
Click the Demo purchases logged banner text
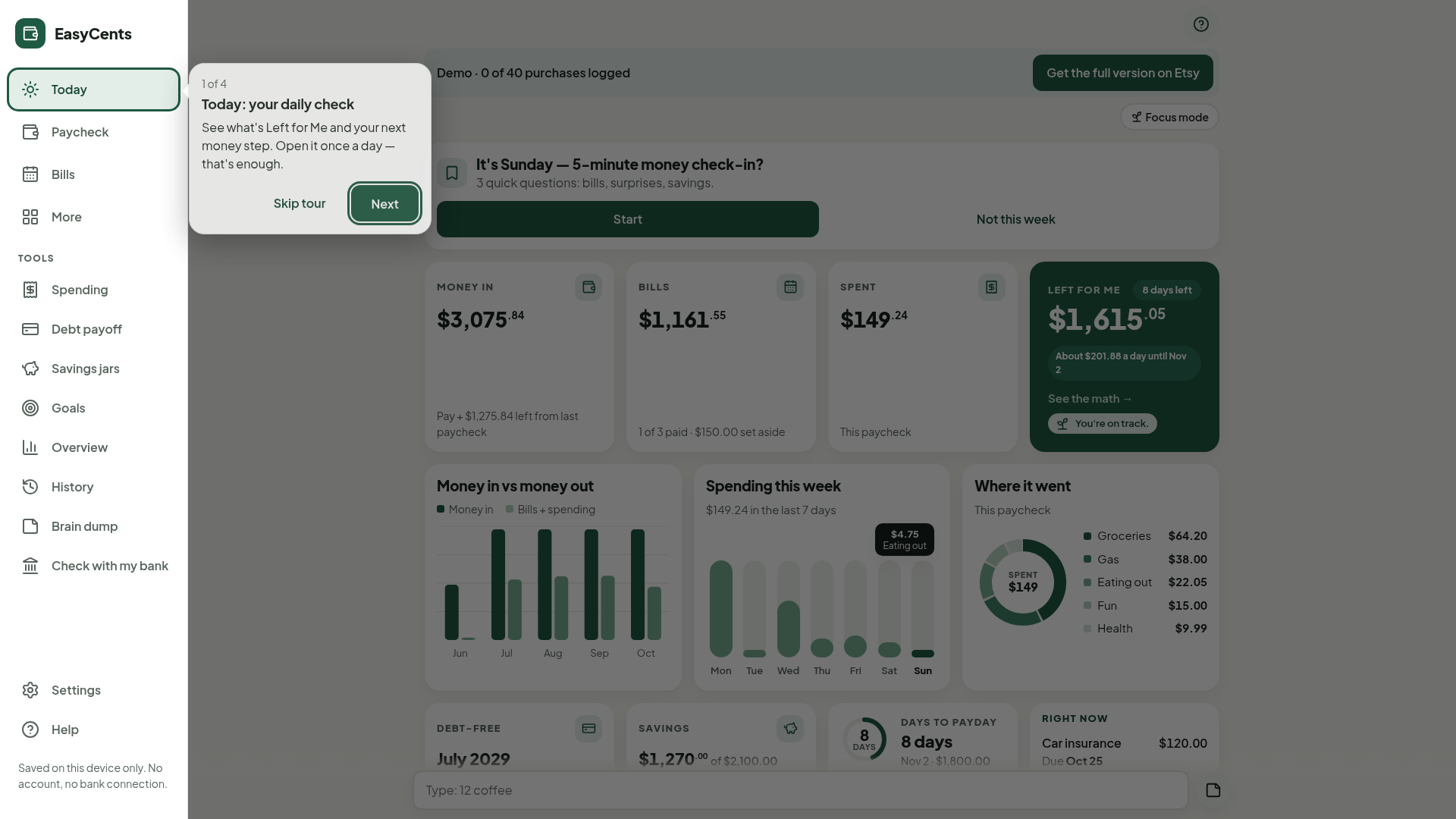coord(533,73)
